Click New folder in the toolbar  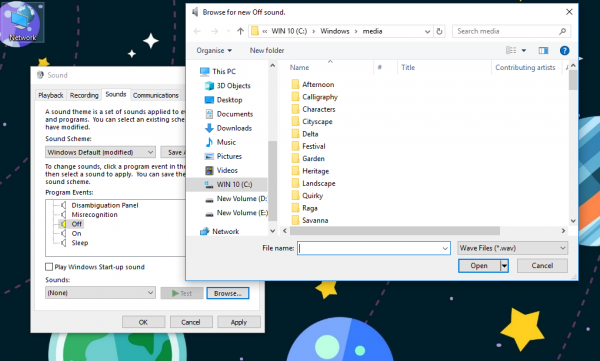coord(267,51)
